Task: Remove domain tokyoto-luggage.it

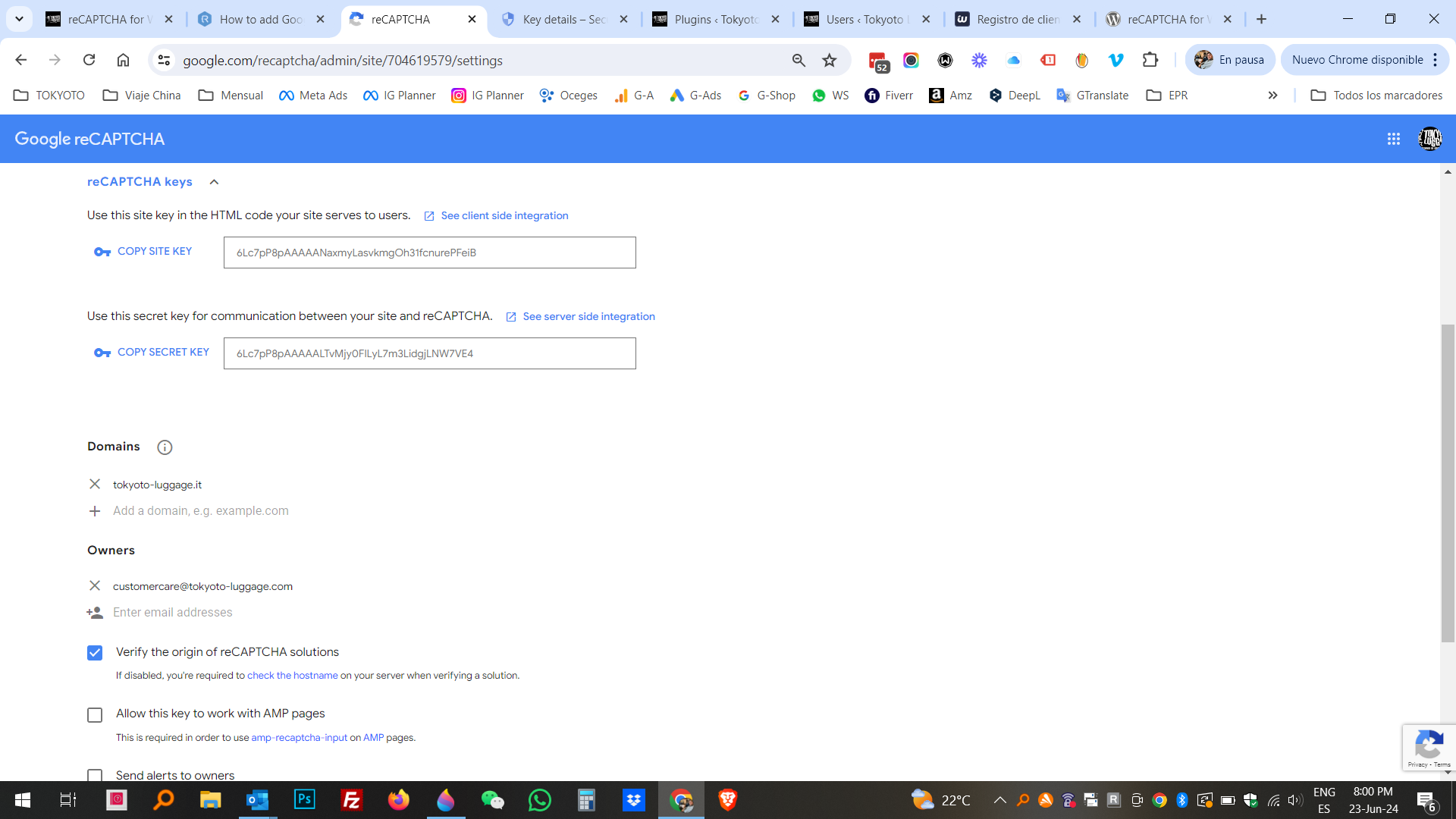Action: (95, 484)
